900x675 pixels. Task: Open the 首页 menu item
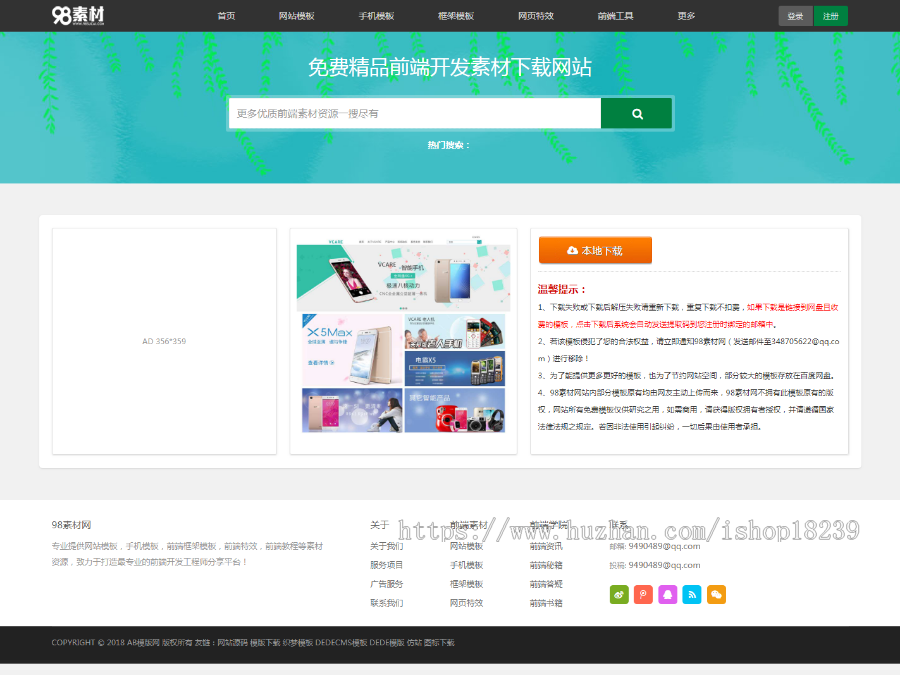click(x=226, y=16)
